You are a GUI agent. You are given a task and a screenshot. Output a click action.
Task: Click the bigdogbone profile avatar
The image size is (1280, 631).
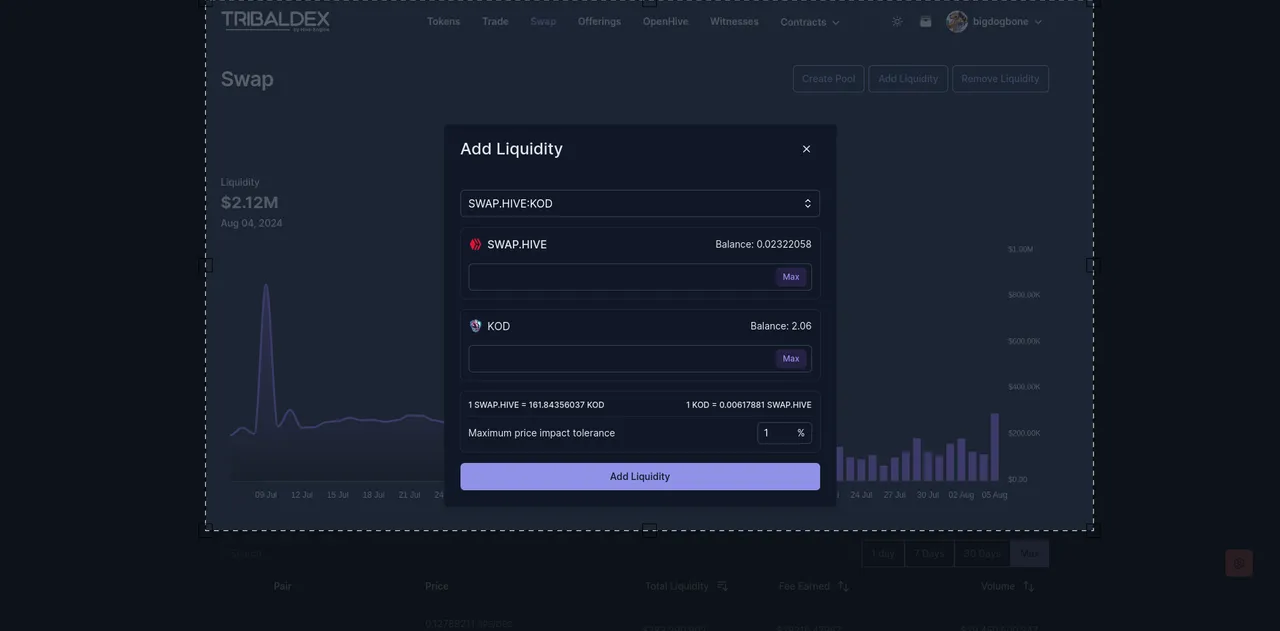(957, 21)
